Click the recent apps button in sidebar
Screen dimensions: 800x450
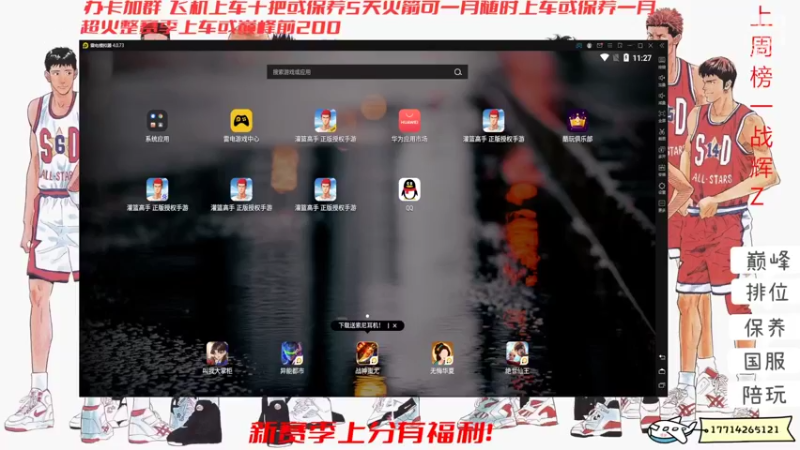point(662,385)
